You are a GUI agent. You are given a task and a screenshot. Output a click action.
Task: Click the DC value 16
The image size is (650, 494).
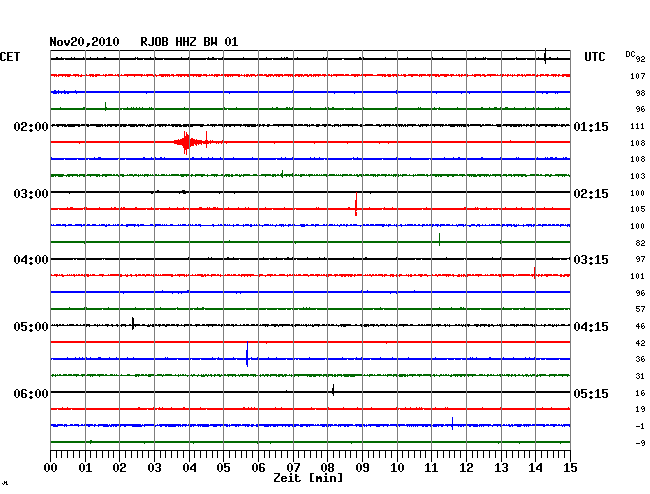(x=640, y=393)
